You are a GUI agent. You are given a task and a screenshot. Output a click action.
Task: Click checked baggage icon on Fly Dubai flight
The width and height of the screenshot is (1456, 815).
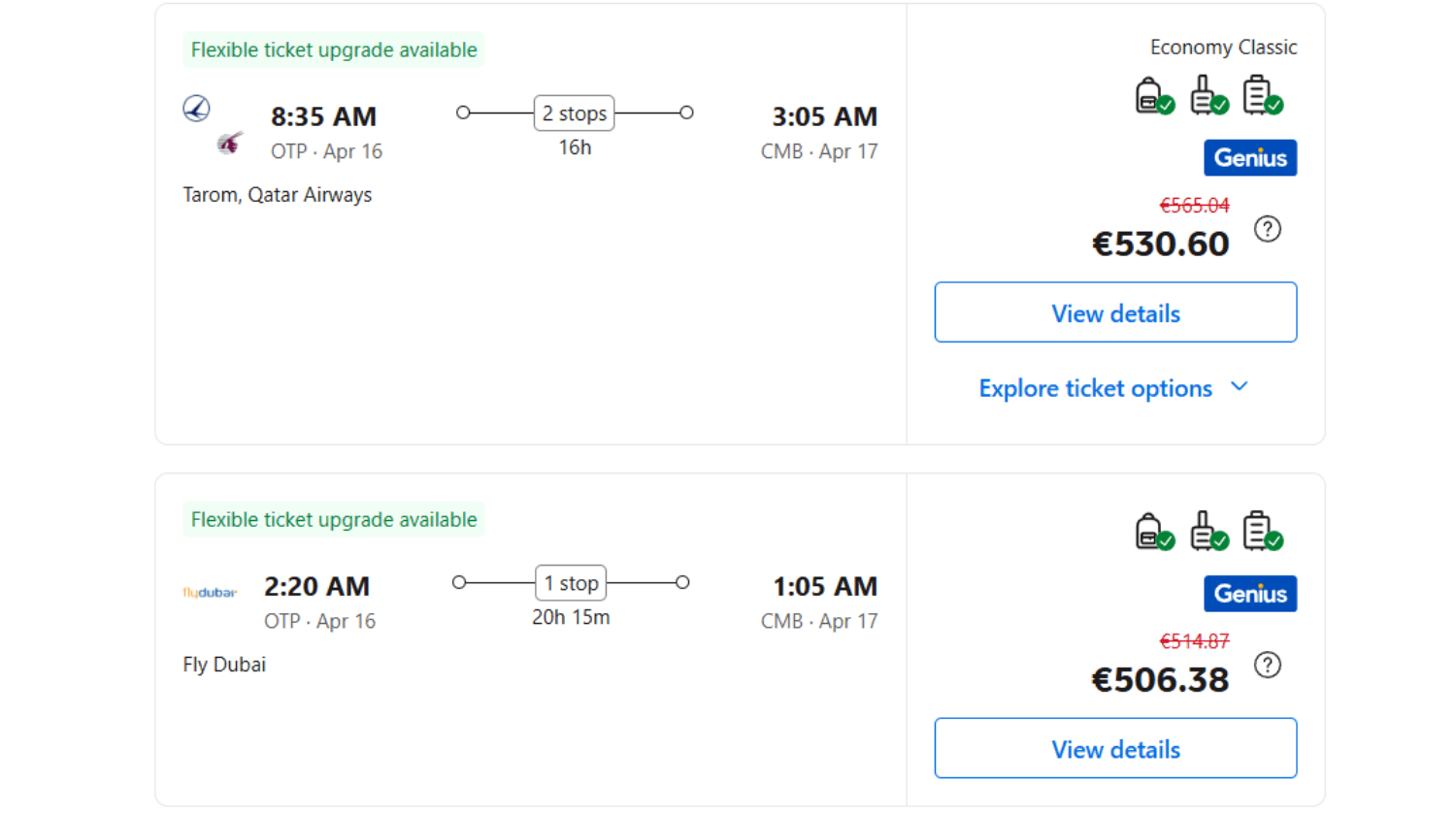click(1261, 532)
